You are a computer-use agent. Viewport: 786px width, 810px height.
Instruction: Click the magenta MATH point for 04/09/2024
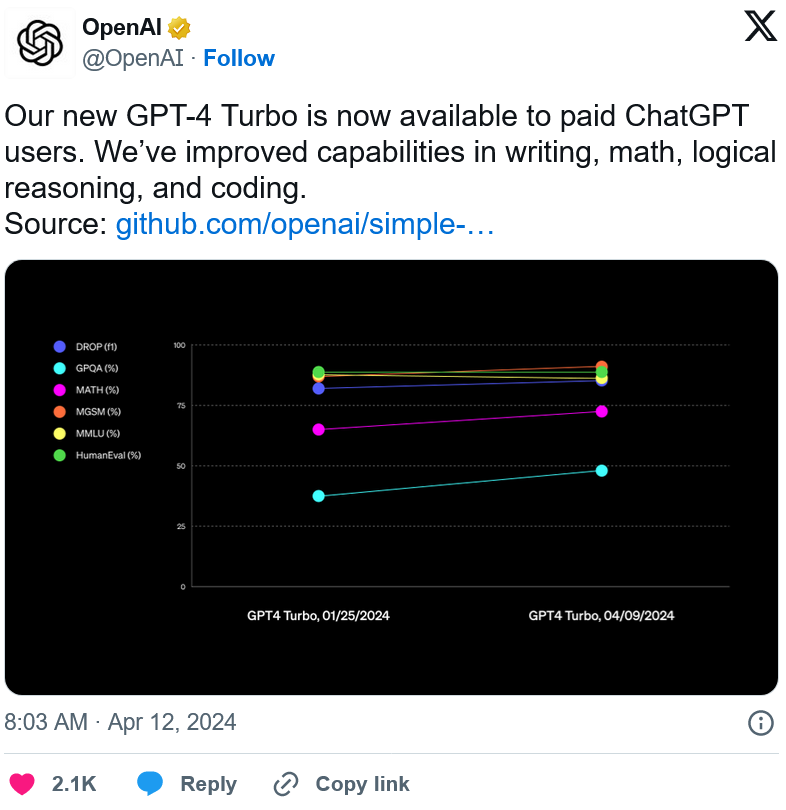tap(602, 412)
